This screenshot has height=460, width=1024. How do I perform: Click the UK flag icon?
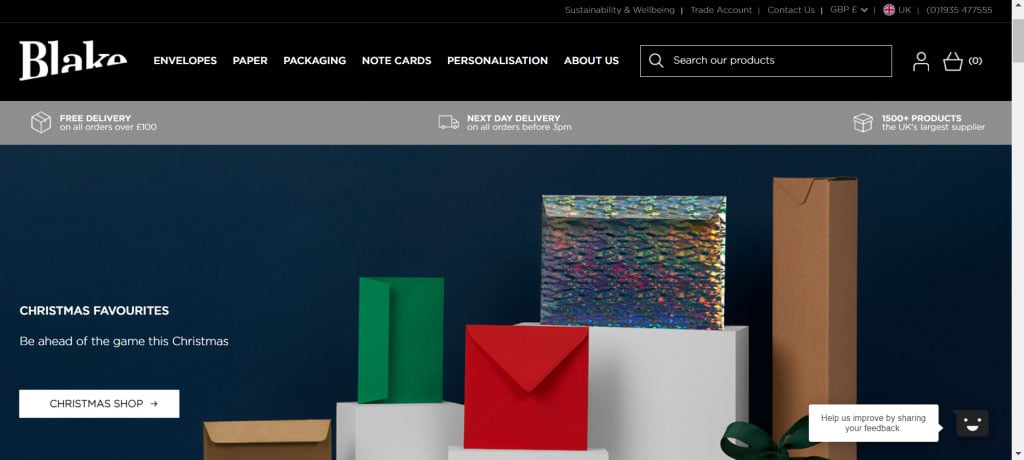(889, 10)
